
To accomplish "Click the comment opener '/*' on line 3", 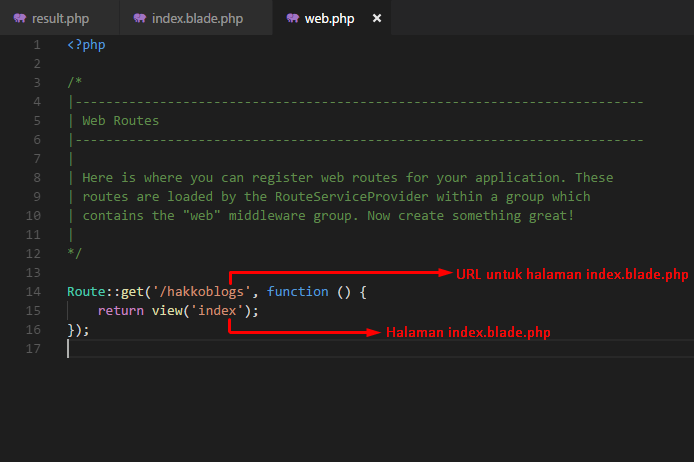I will (x=75, y=82).
